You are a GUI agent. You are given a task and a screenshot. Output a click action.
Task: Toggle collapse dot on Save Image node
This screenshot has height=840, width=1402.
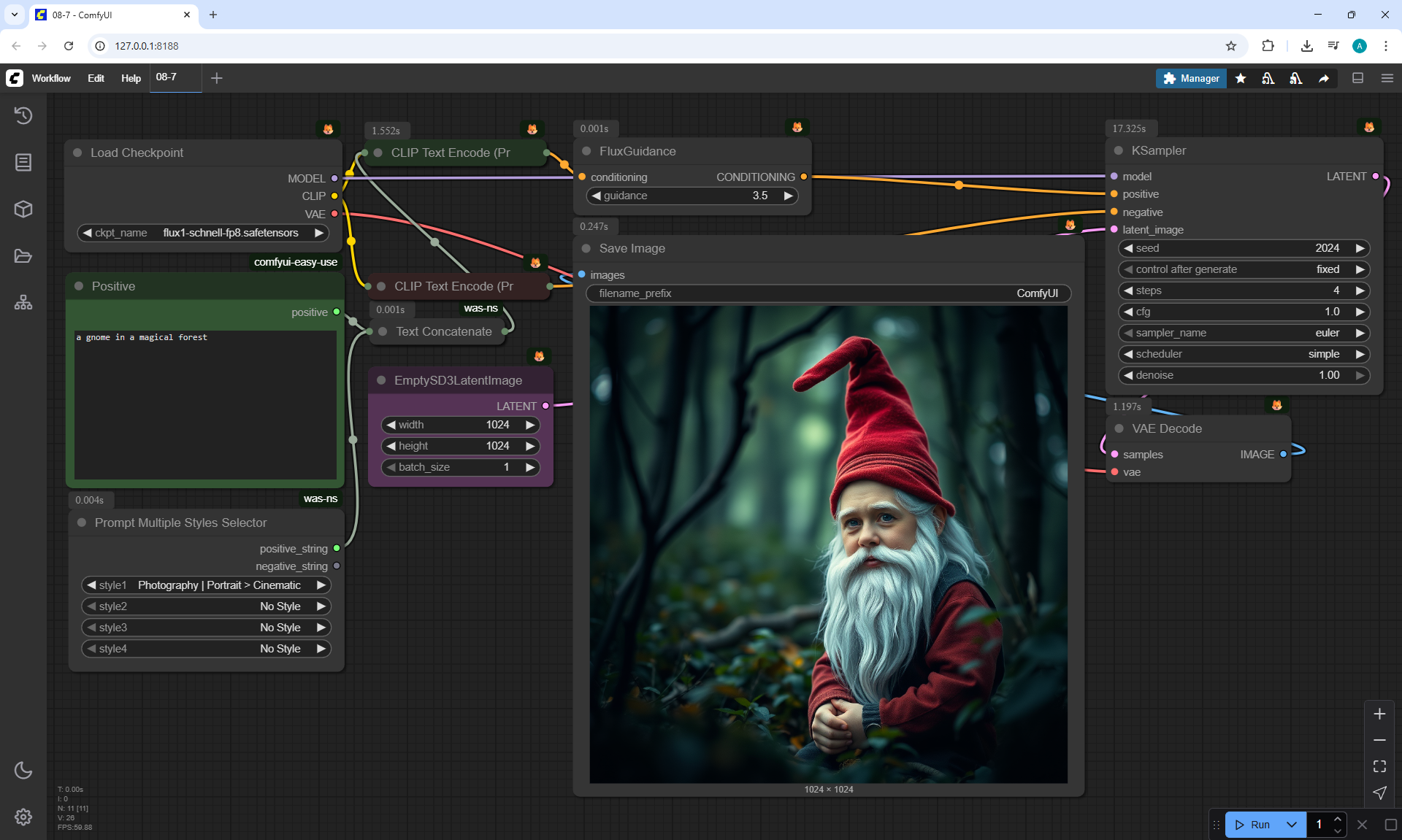[x=586, y=248]
